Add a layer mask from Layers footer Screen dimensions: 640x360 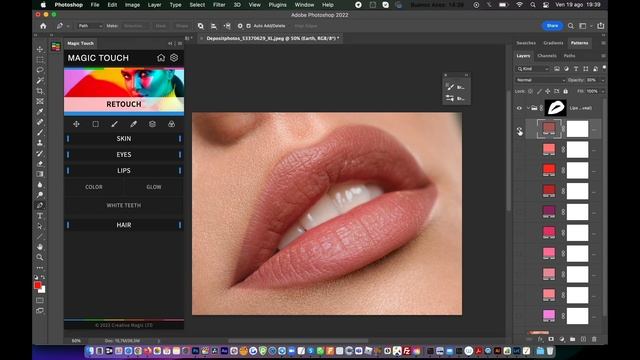pyautogui.click(x=551, y=339)
